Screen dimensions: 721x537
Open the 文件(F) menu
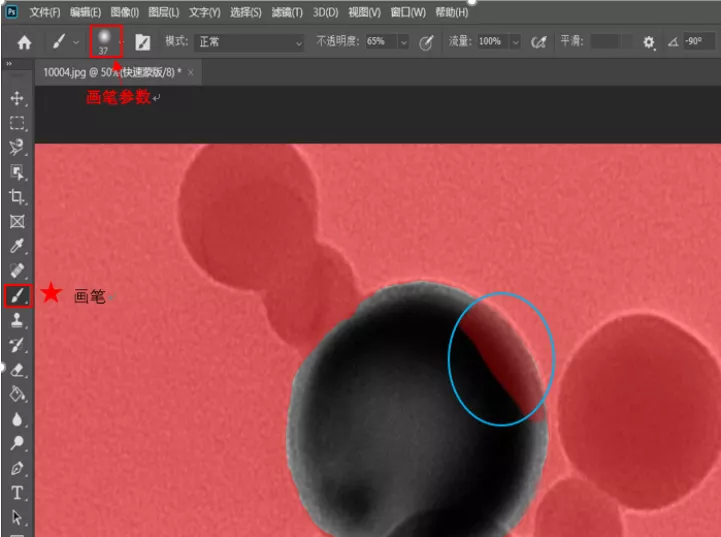tap(45, 12)
